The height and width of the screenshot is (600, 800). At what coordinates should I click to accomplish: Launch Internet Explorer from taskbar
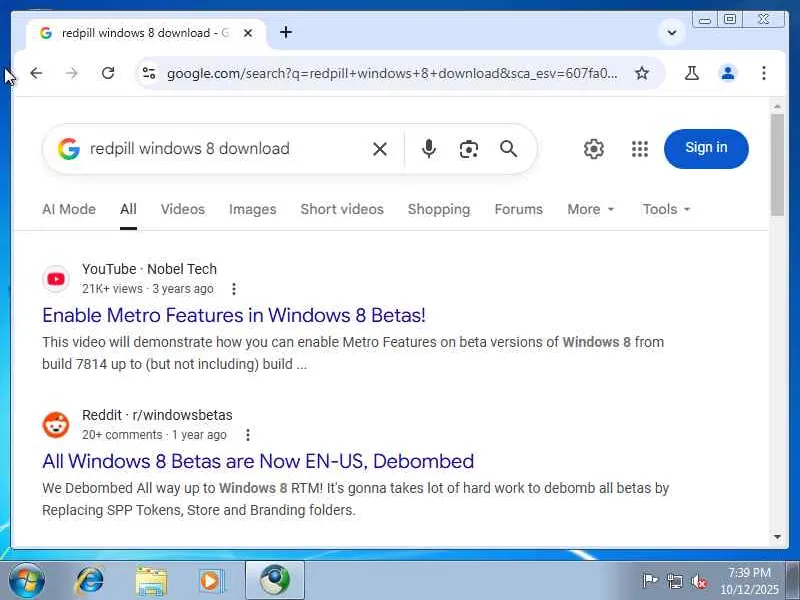[x=90, y=581]
